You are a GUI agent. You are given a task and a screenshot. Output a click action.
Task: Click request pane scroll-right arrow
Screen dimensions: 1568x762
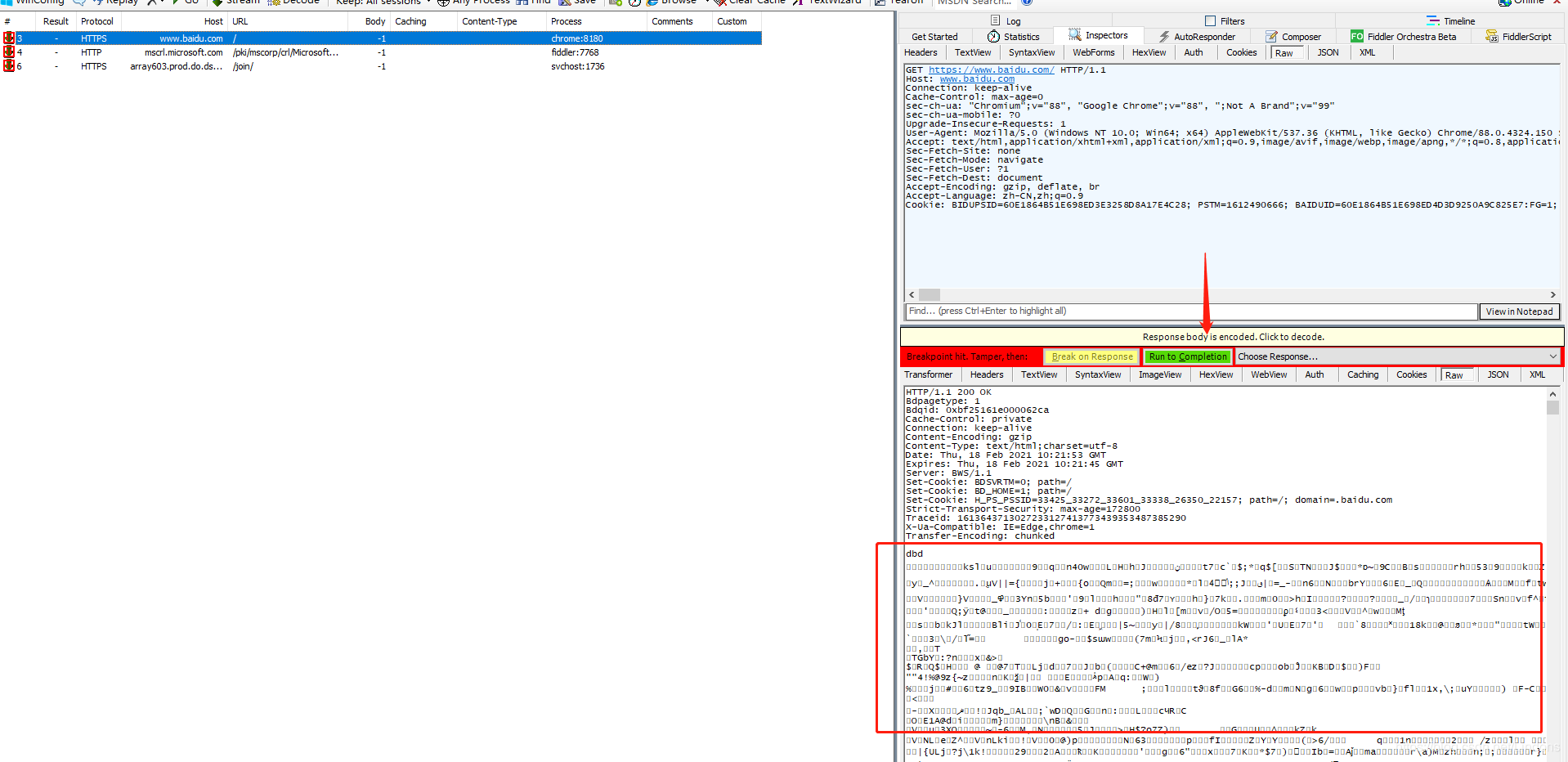(x=1553, y=295)
